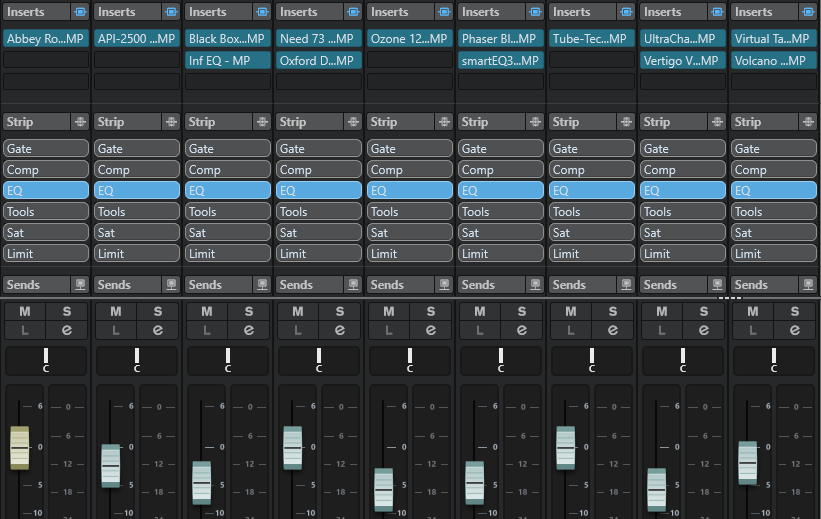Click Sends header icon on Phaser Bl channel
This screenshot has width=821, height=519.
[535, 284]
